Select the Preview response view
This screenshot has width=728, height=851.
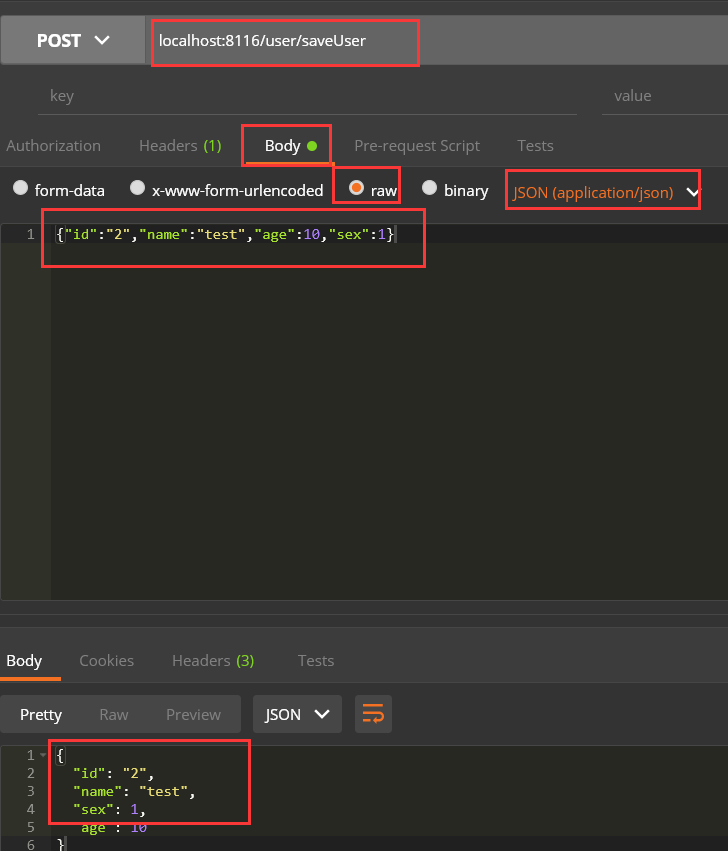[193, 715]
